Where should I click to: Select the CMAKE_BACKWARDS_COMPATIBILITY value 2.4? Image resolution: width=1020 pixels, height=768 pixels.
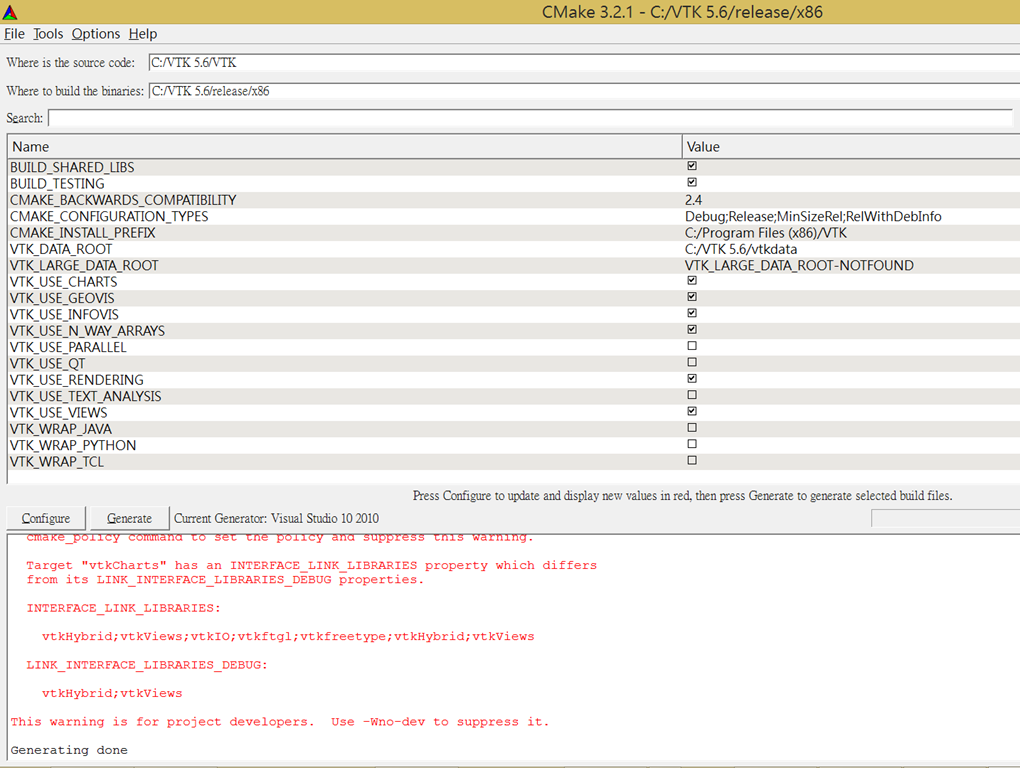(x=693, y=200)
